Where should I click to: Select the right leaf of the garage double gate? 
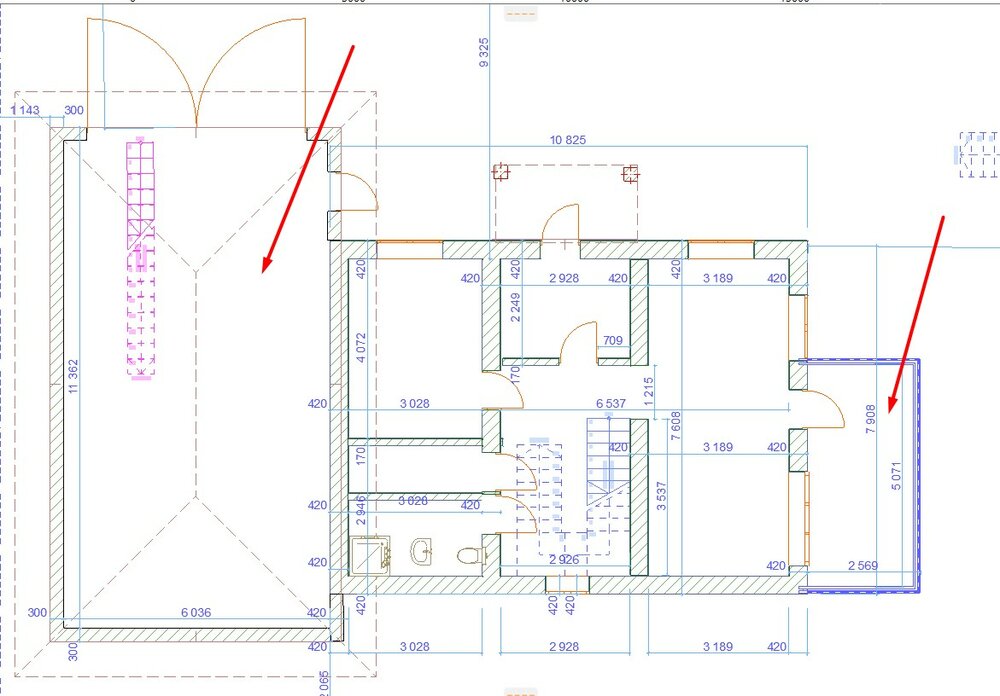pos(251,72)
